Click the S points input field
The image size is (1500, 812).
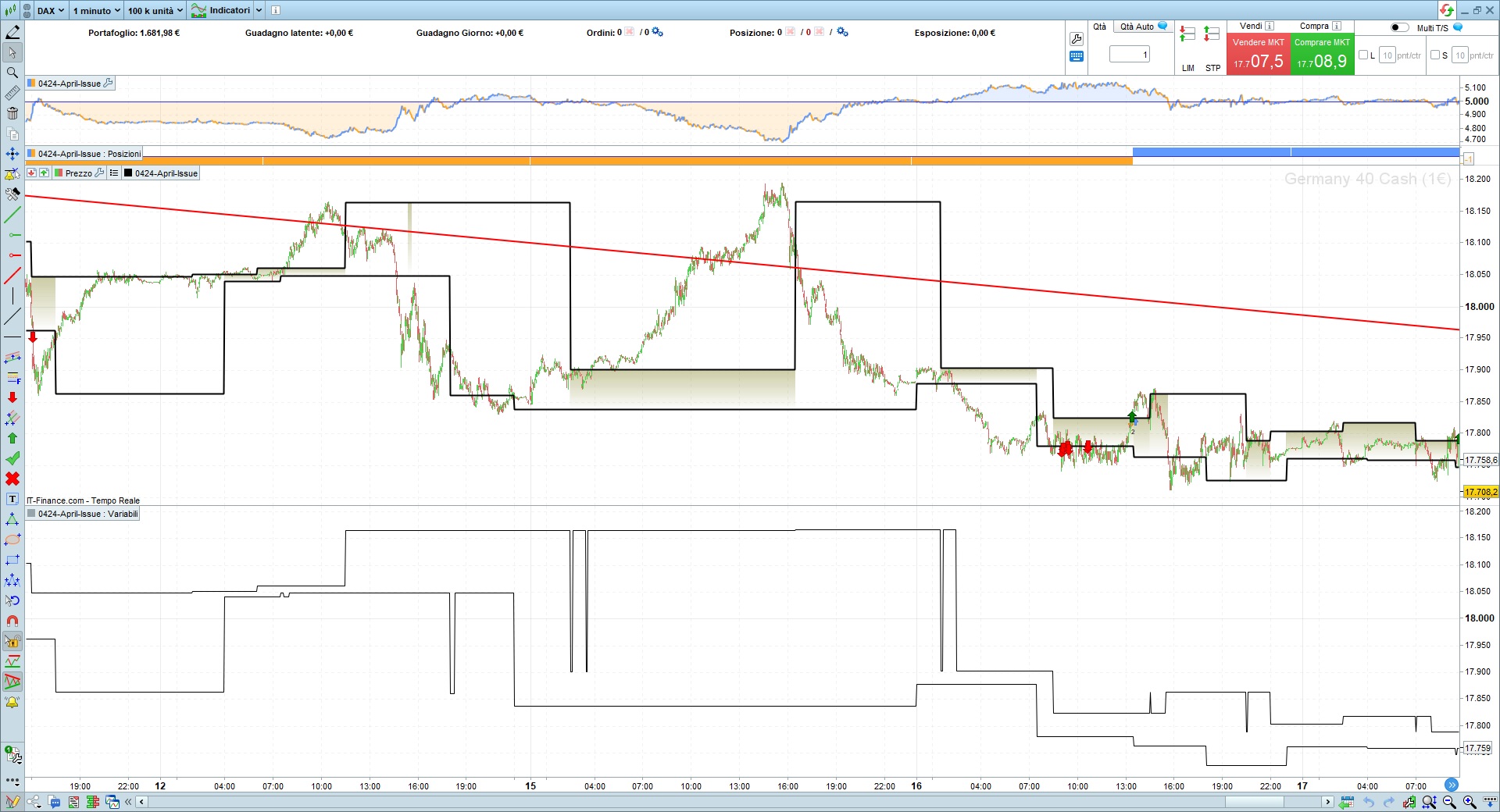[x=1459, y=55]
